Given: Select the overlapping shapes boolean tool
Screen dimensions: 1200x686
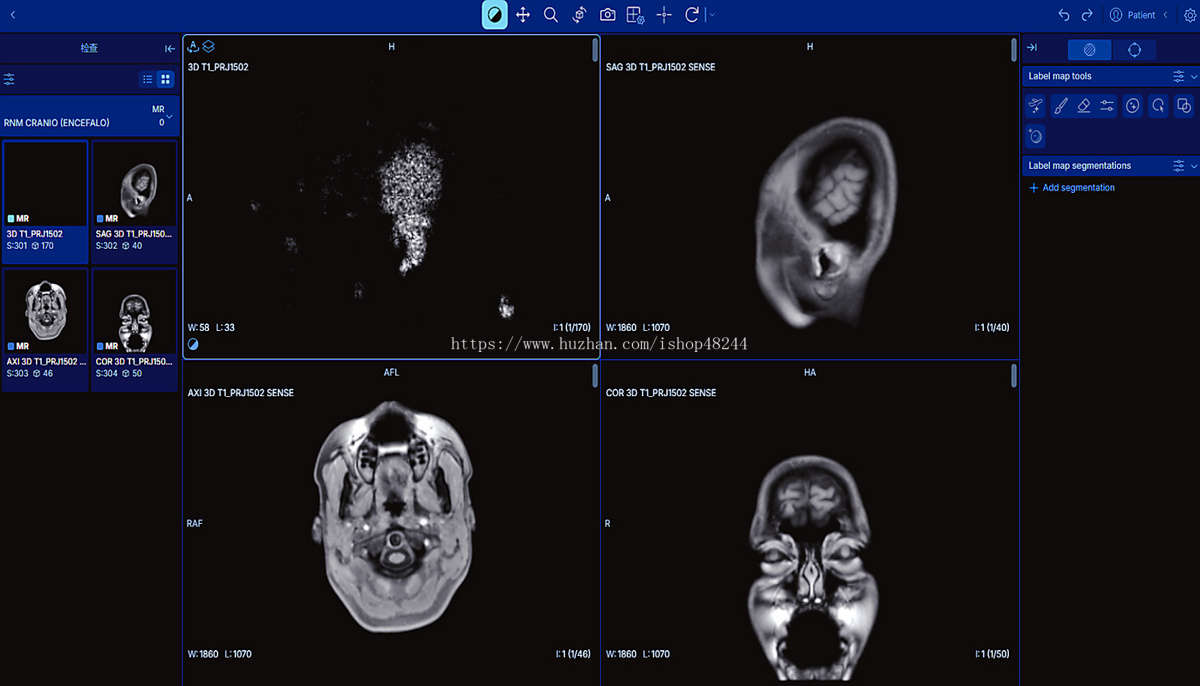Looking at the screenshot, I should point(1184,105).
